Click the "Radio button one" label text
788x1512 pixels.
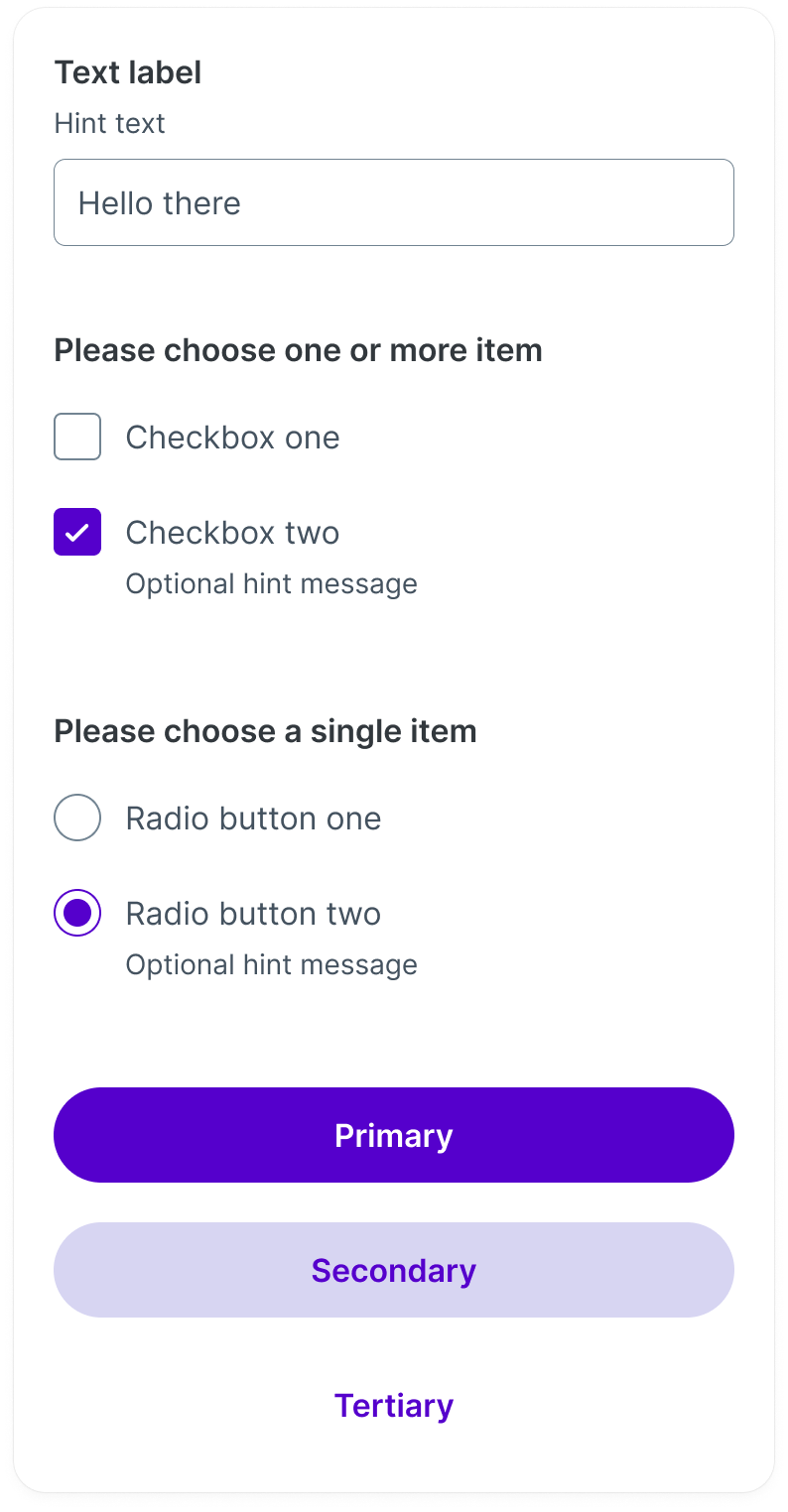point(253,819)
